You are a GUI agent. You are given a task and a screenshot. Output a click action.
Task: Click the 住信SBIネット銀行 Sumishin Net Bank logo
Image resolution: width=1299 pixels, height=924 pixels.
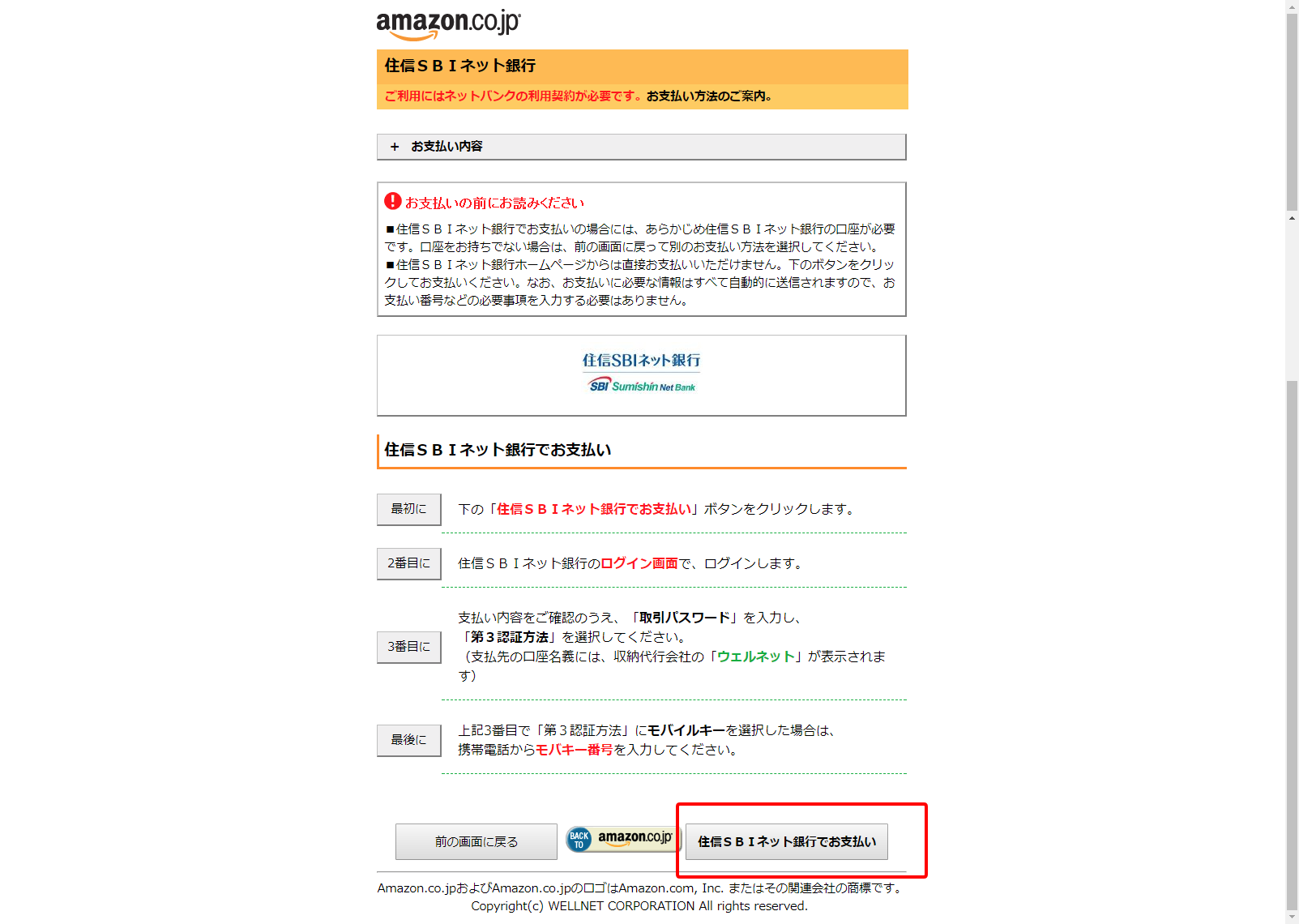[641, 373]
